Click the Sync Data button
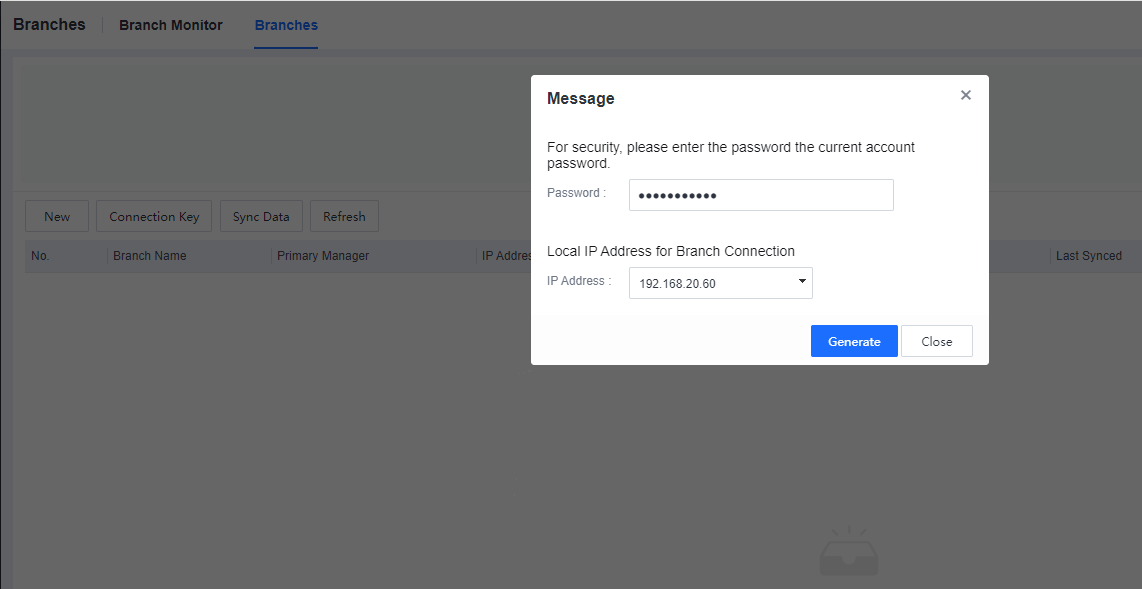The height and width of the screenshot is (589, 1142). coord(261,216)
